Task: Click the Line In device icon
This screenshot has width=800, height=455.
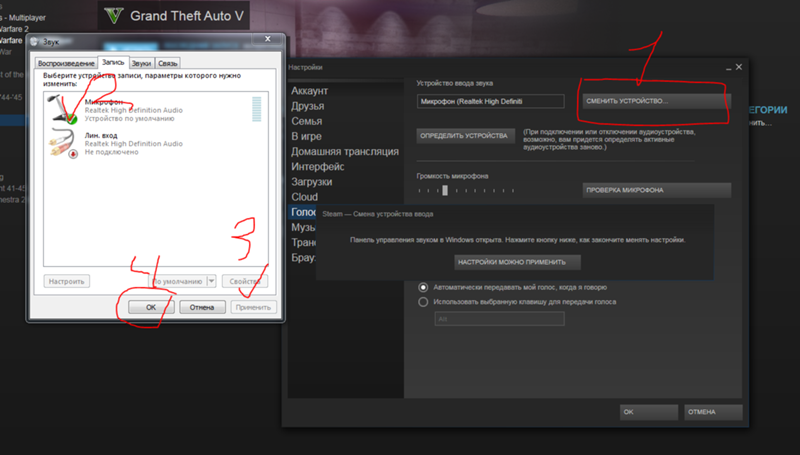Action: pyautogui.click(x=63, y=143)
